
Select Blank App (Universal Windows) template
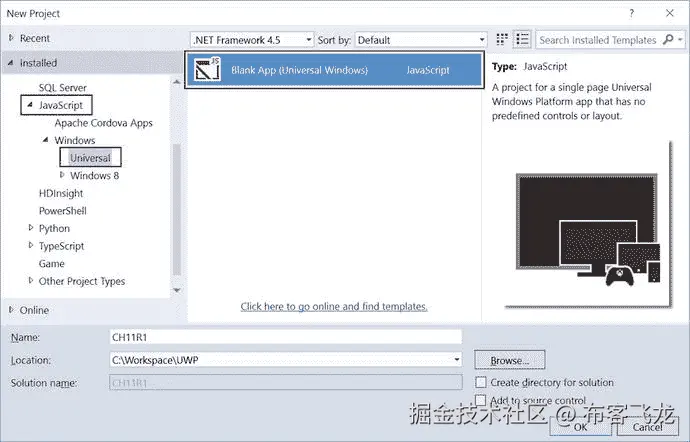tap(334, 70)
